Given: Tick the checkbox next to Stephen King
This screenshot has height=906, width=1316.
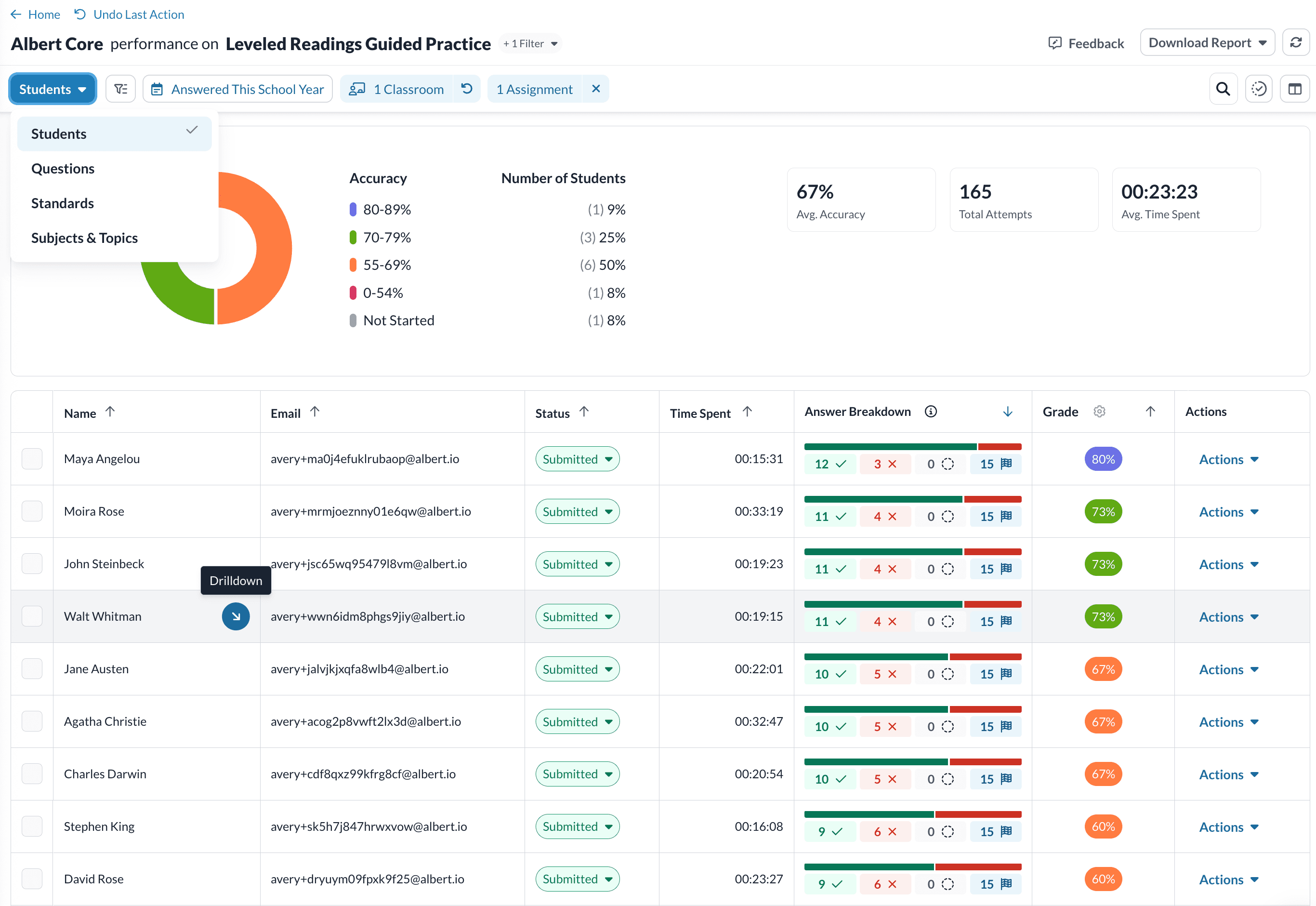Looking at the screenshot, I should (32, 826).
